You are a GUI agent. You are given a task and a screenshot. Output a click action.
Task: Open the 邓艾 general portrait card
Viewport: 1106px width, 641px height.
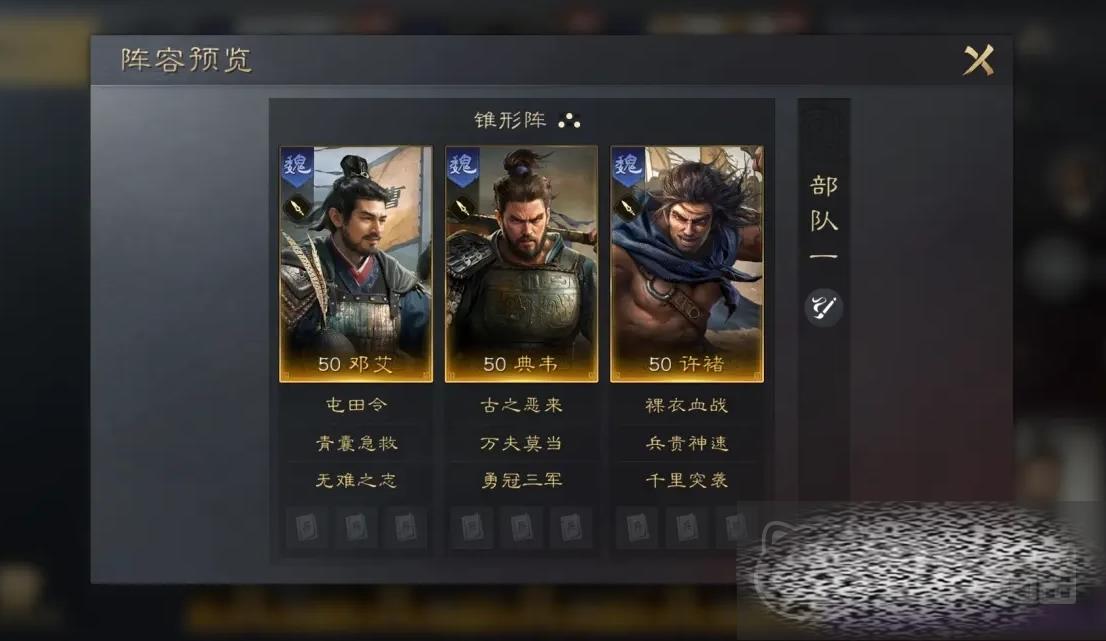[356, 264]
